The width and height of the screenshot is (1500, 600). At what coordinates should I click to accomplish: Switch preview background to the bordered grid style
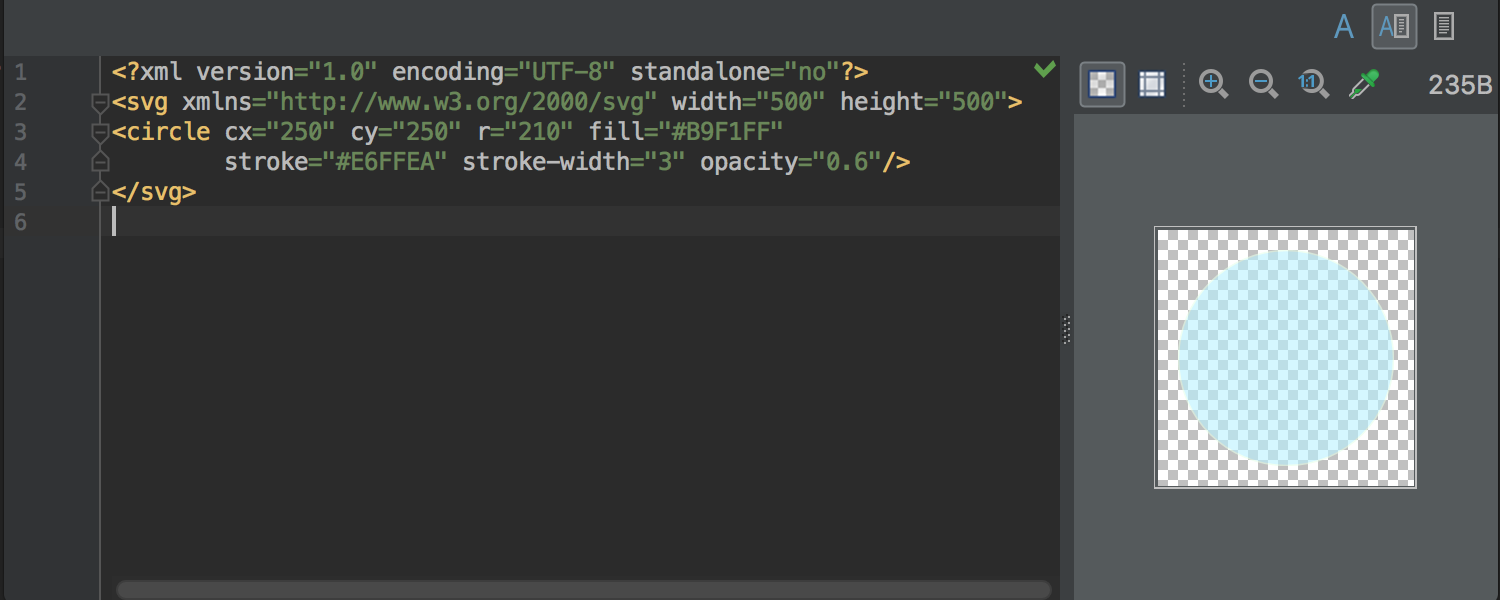tap(1151, 84)
